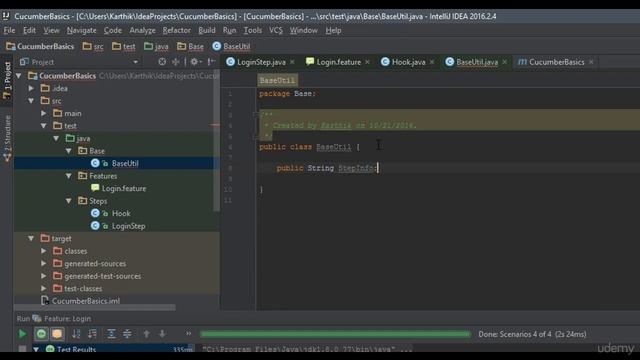640x360 pixels.
Task: Expand the test-classes folder
Action: 44,289
